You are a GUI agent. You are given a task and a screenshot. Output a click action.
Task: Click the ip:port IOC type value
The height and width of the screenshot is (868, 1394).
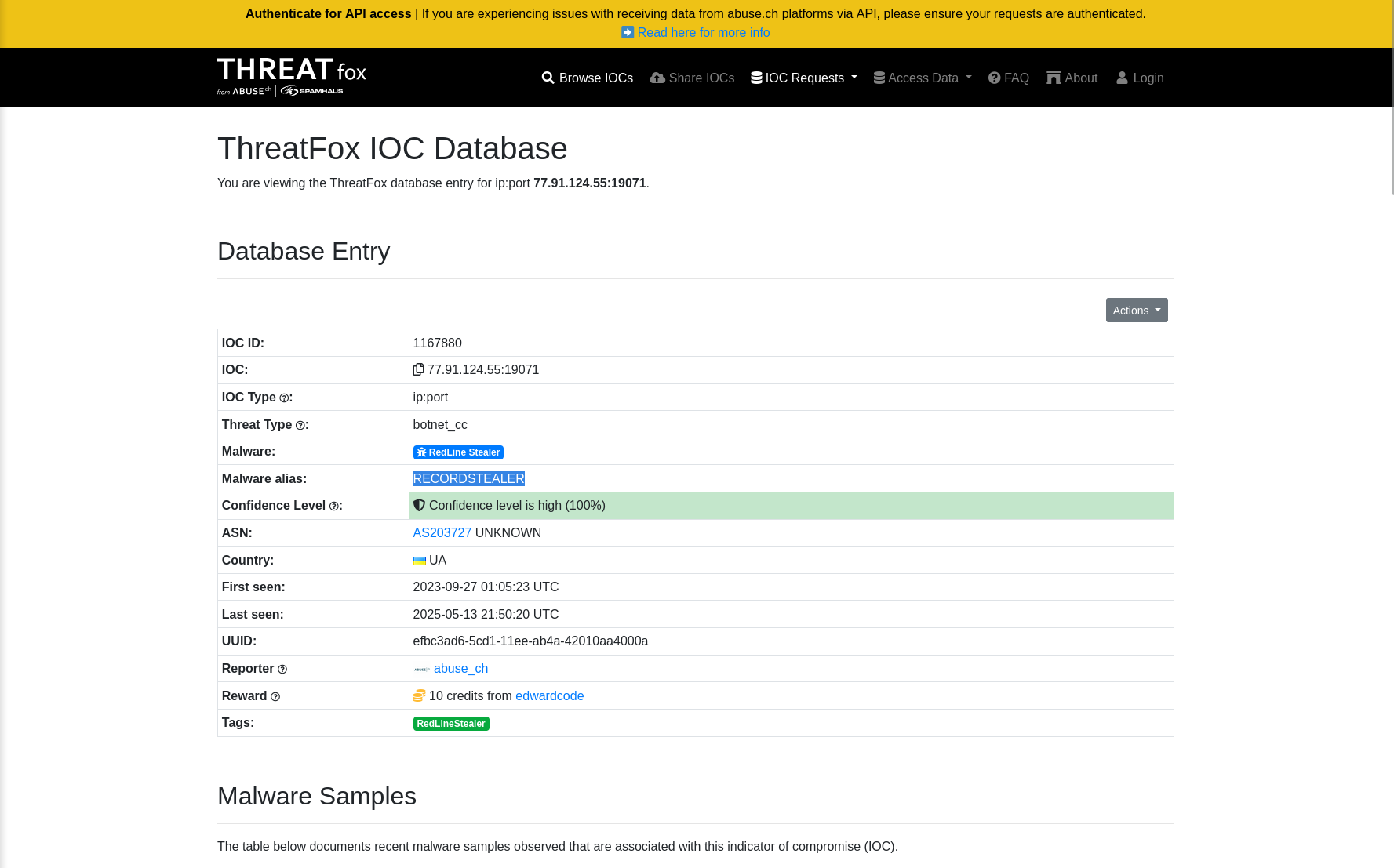(x=431, y=397)
